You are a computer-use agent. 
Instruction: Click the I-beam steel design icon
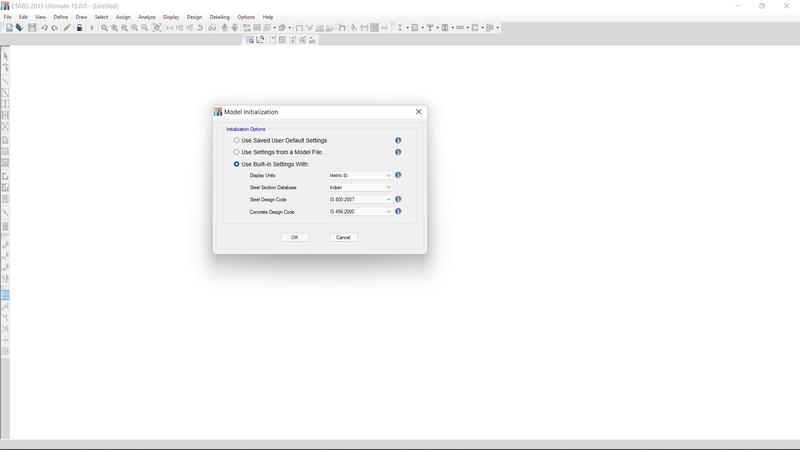400,28
